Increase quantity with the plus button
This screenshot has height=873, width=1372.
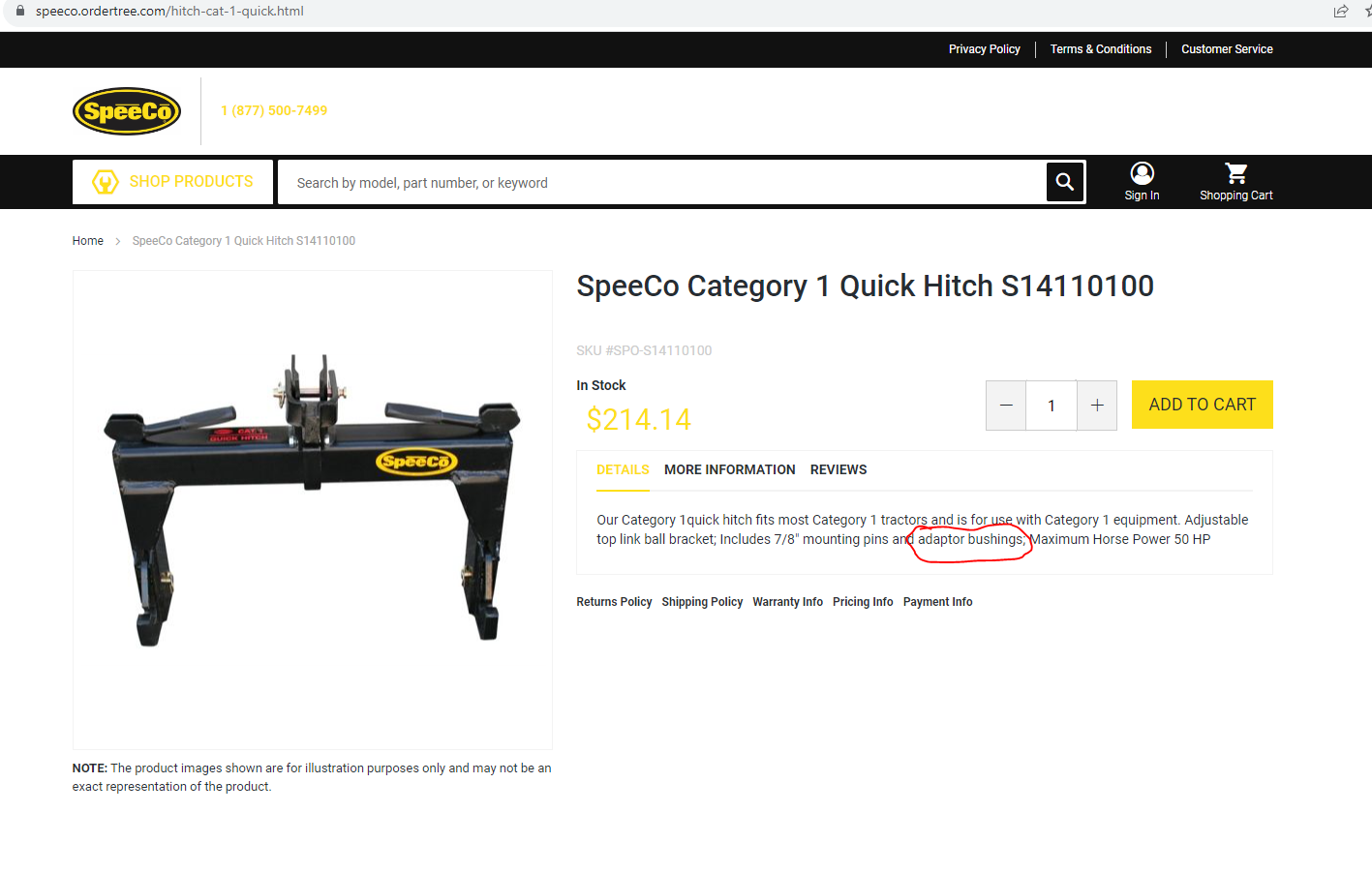click(1096, 406)
